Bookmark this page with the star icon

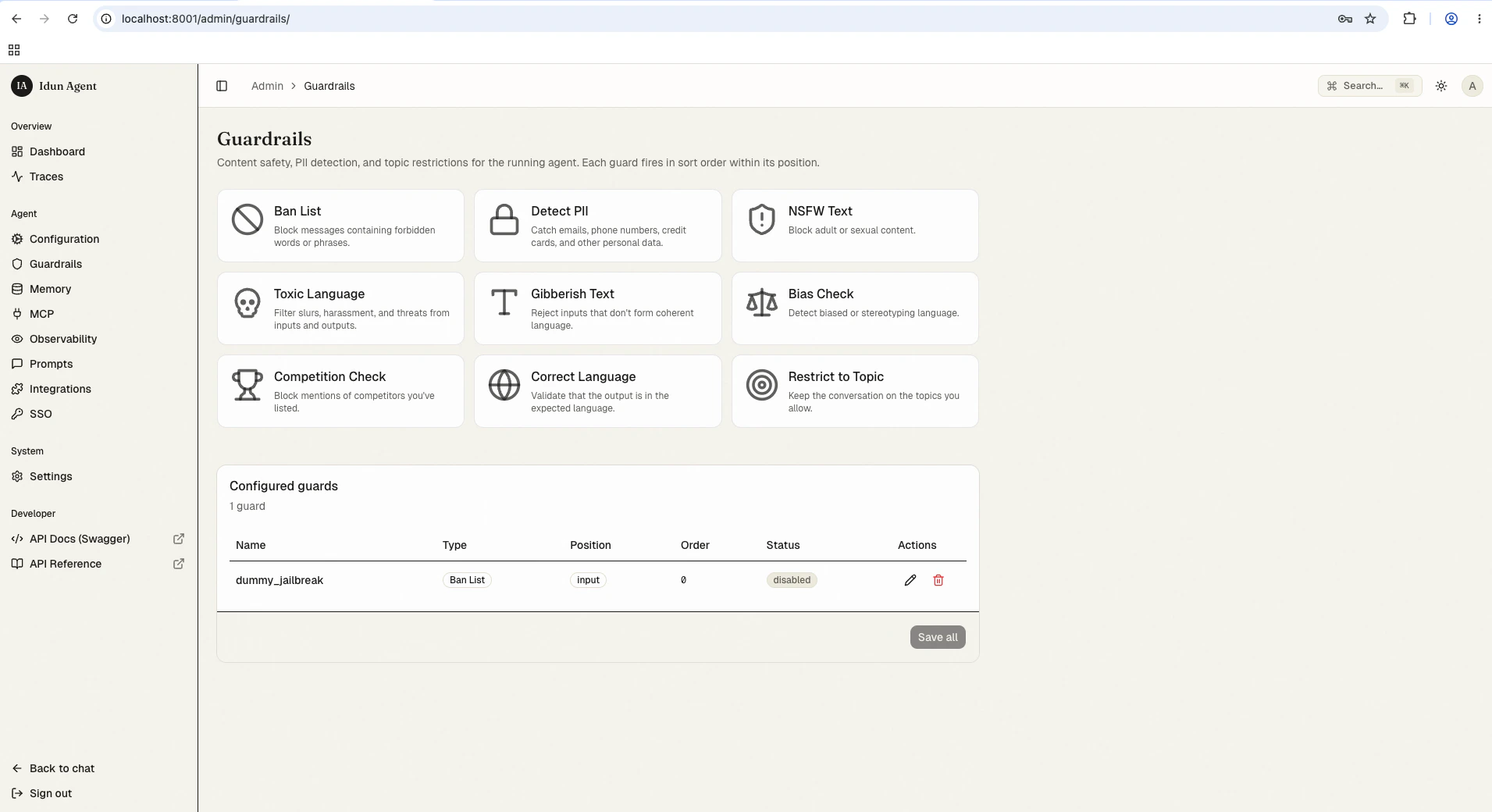coord(1370,19)
